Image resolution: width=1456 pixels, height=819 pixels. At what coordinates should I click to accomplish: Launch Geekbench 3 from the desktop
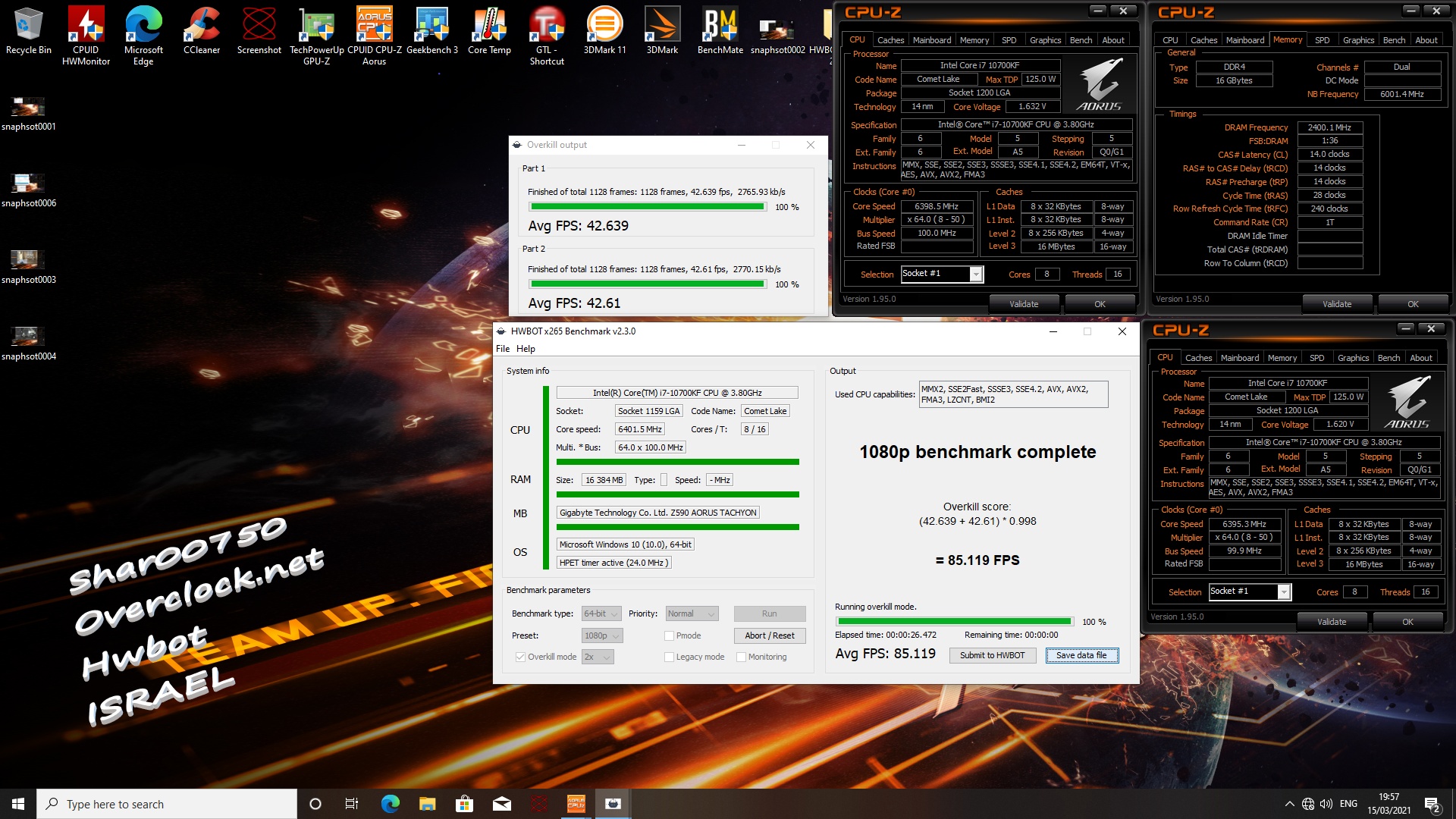coord(431,32)
